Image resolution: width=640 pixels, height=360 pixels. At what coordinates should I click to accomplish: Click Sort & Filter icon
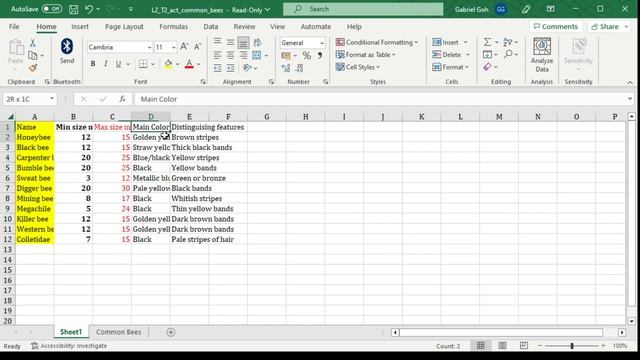[x=508, y=42]
